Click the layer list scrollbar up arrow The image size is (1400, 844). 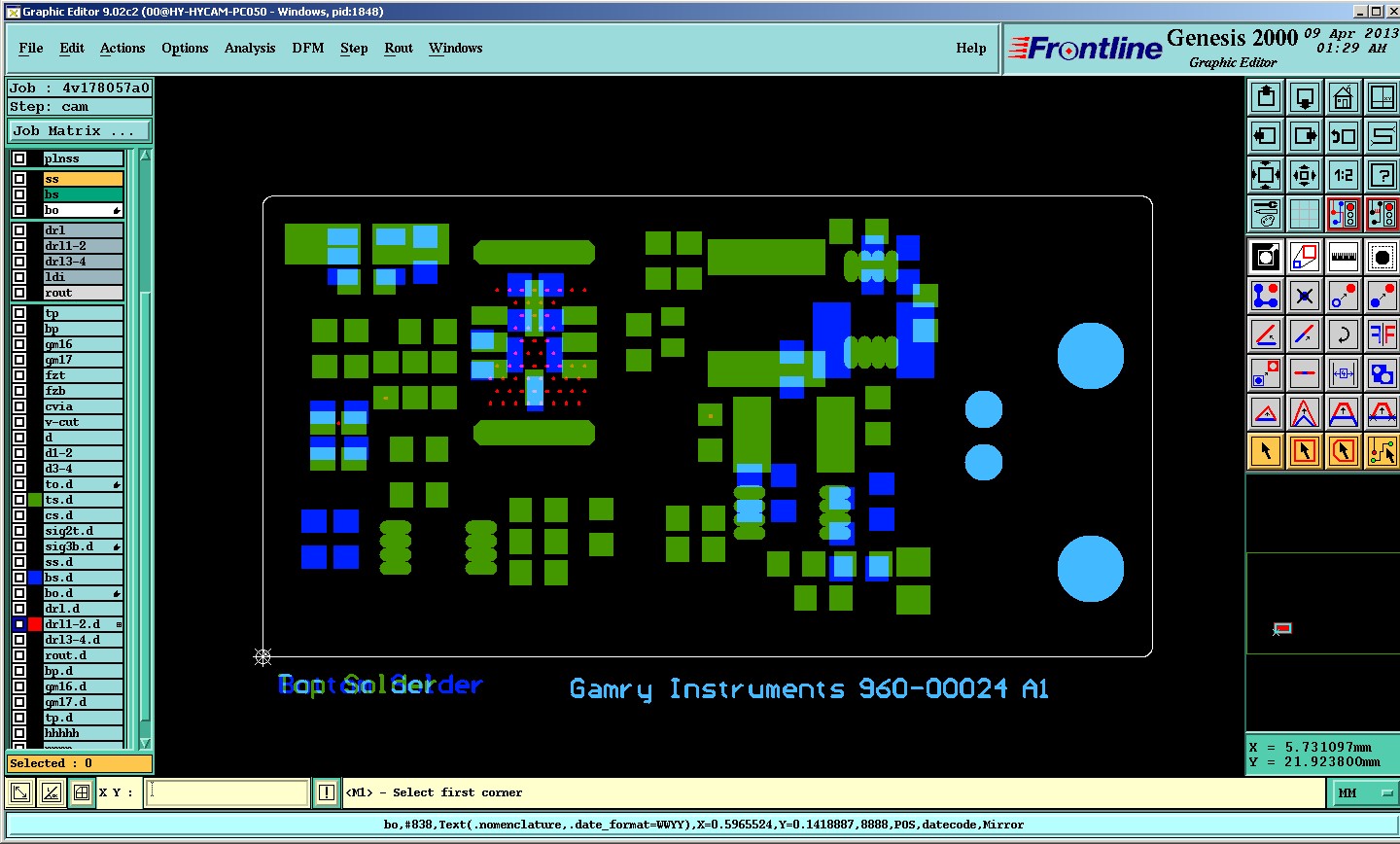(145, 156)
